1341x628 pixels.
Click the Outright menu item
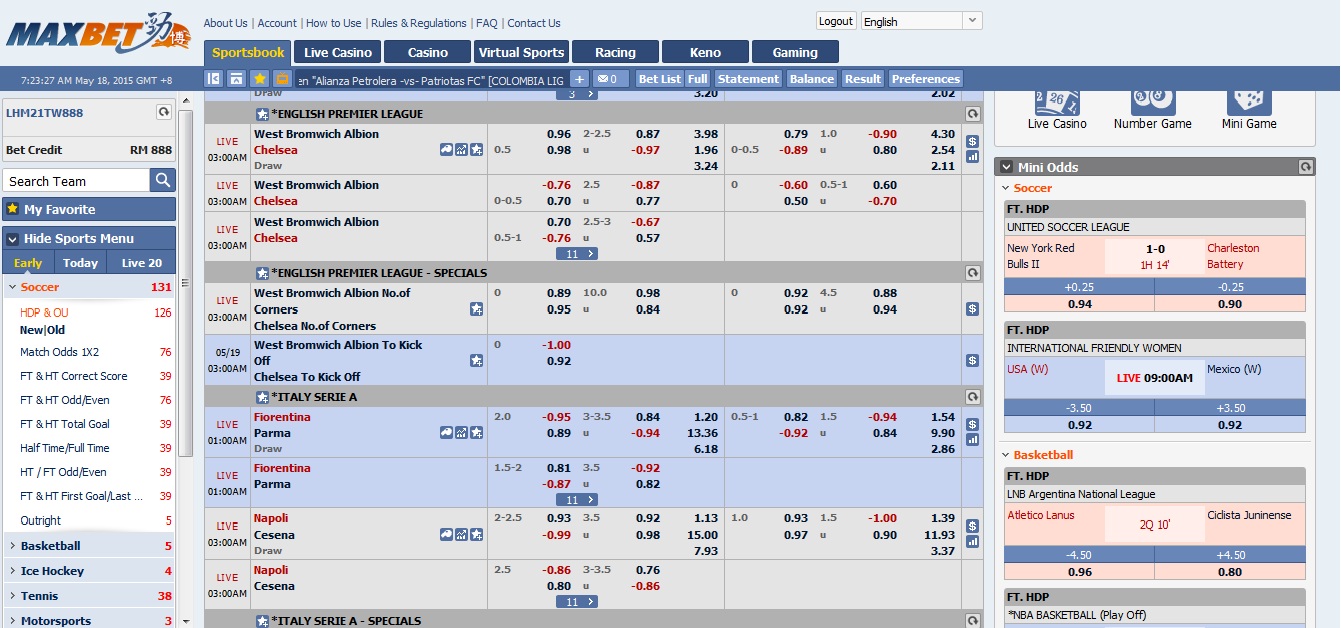[41, 520]
